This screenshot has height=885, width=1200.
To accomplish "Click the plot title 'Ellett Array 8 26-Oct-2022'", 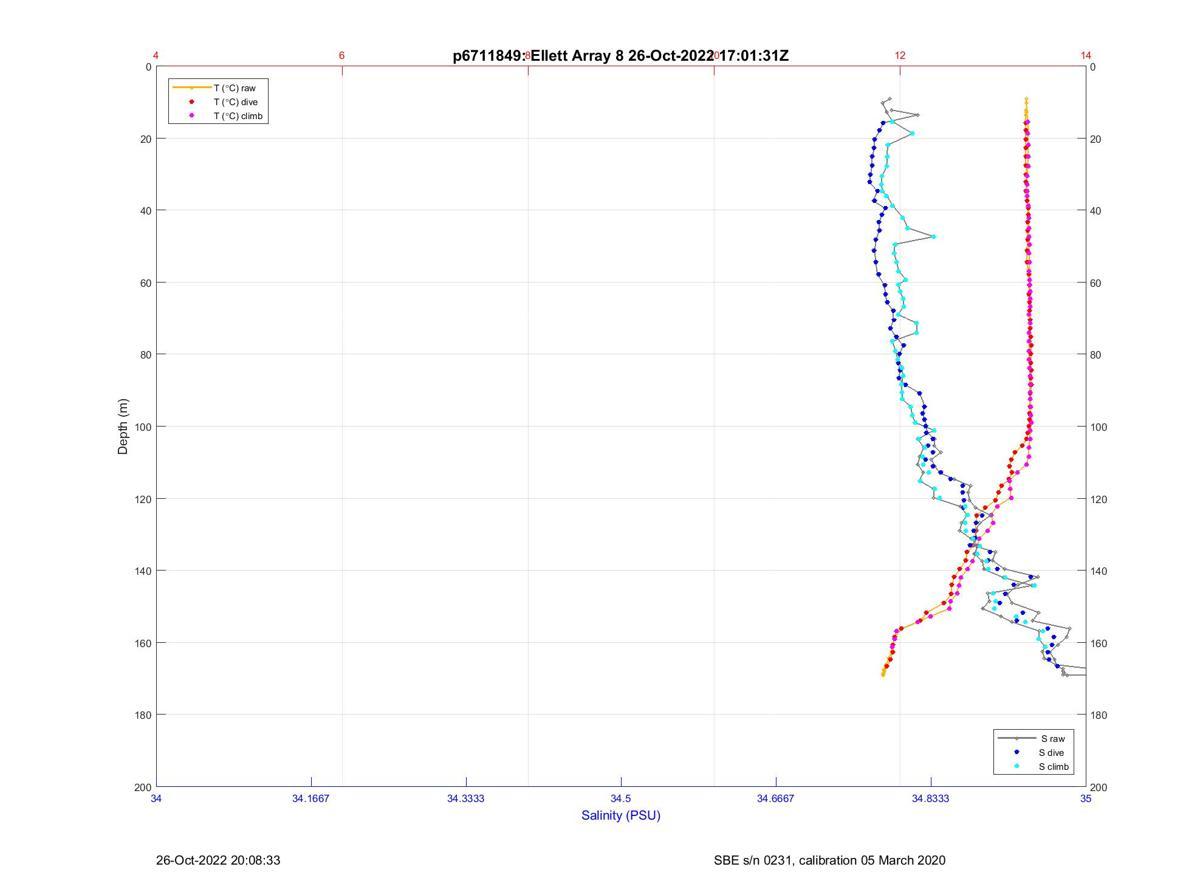I will click(x=621, y=56).
